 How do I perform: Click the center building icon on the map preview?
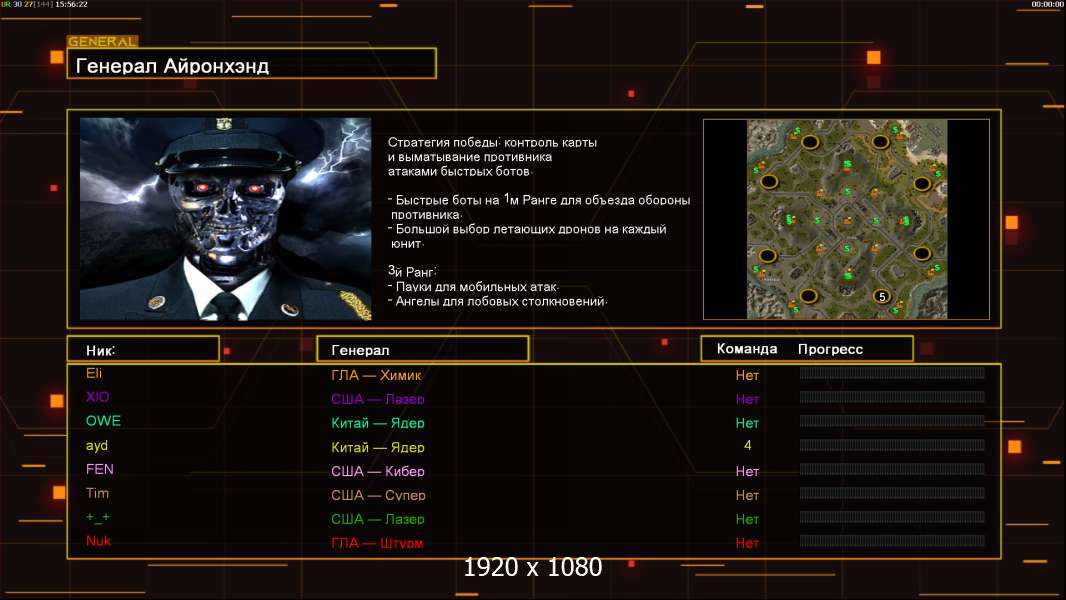(847, 216)
